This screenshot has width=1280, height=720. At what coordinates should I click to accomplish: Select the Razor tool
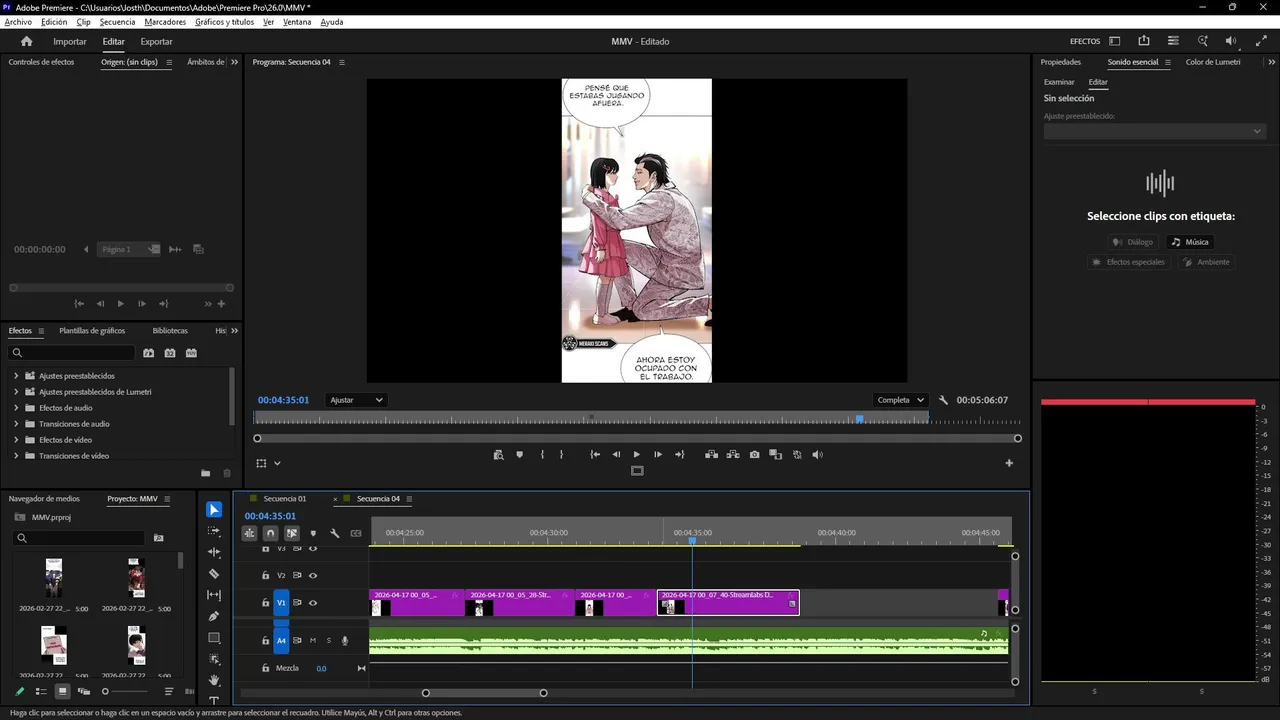pos(214,574)
